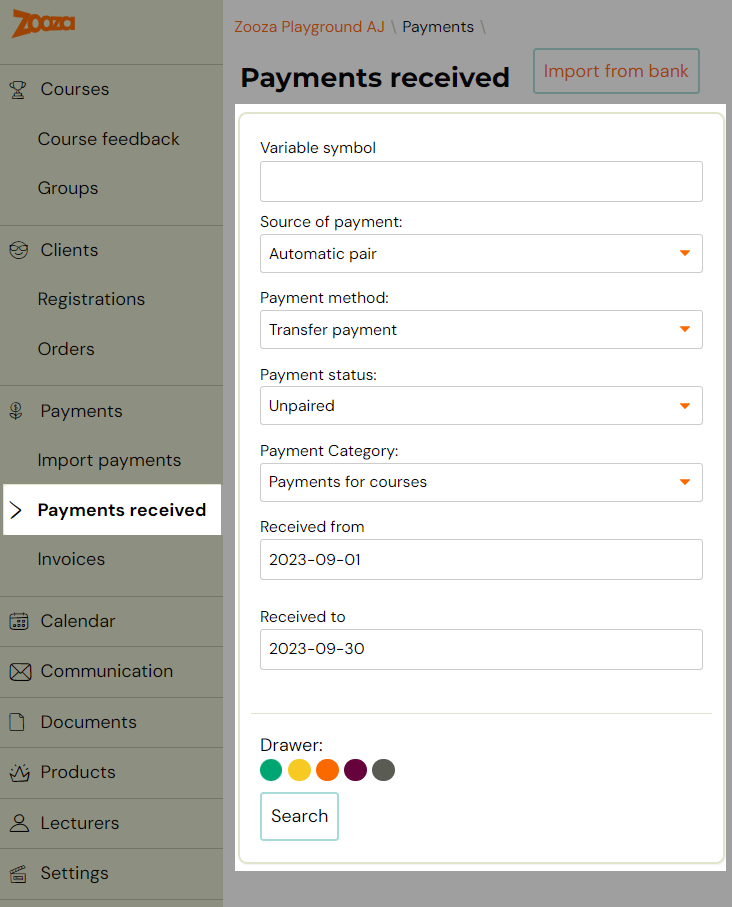Open the Source of payment dropdown
The height and width of the screenshot is (907, 732).
481,253
